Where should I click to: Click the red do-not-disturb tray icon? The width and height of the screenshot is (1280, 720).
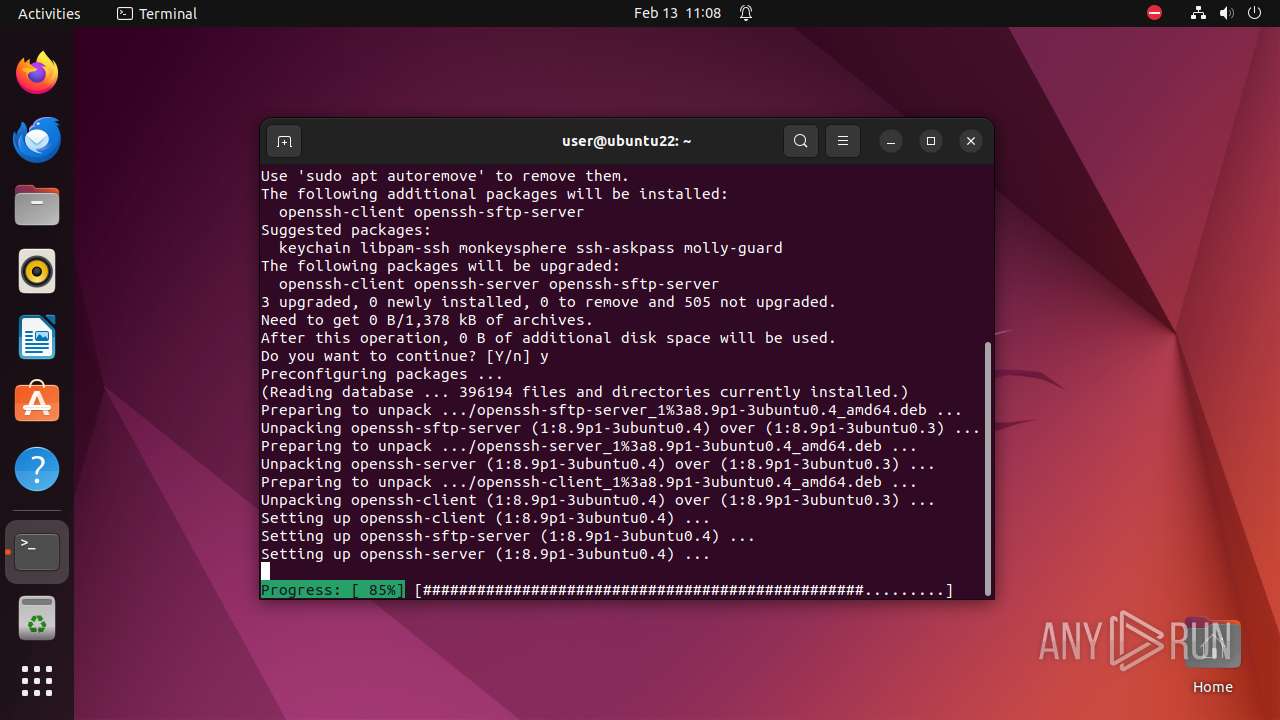tap(1155, 13)
